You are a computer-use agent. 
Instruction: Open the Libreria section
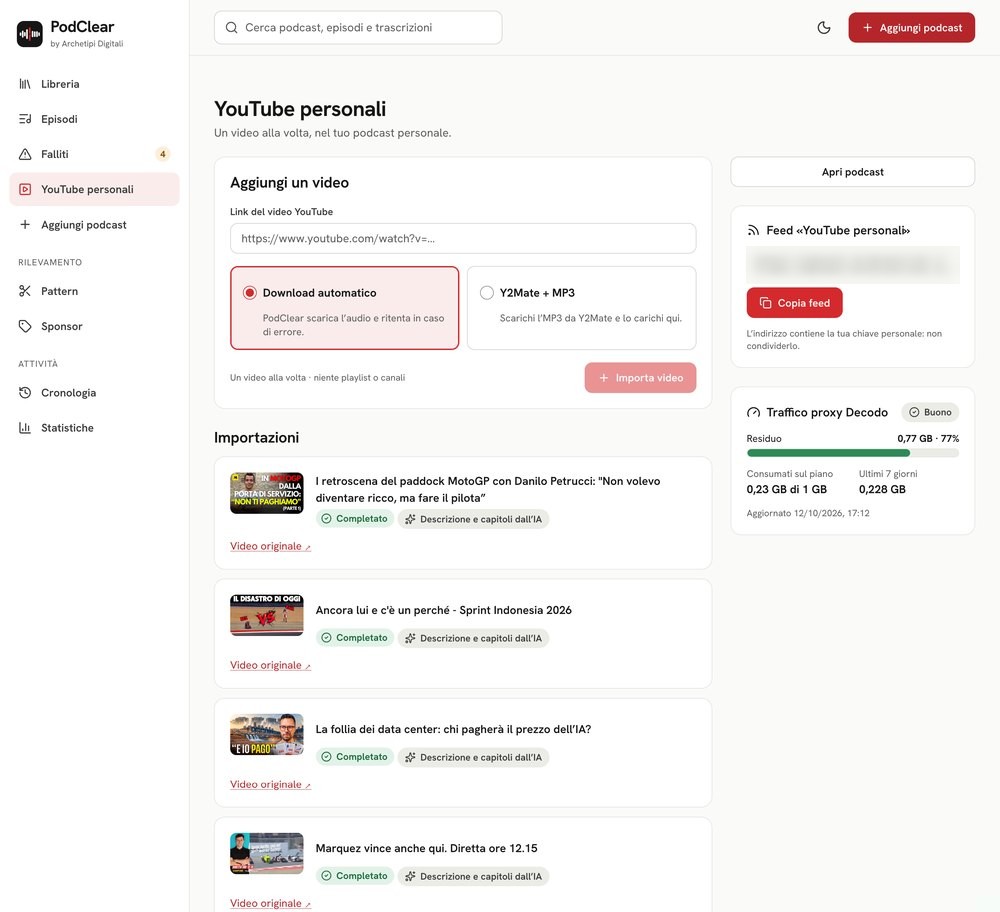point(94,84)
